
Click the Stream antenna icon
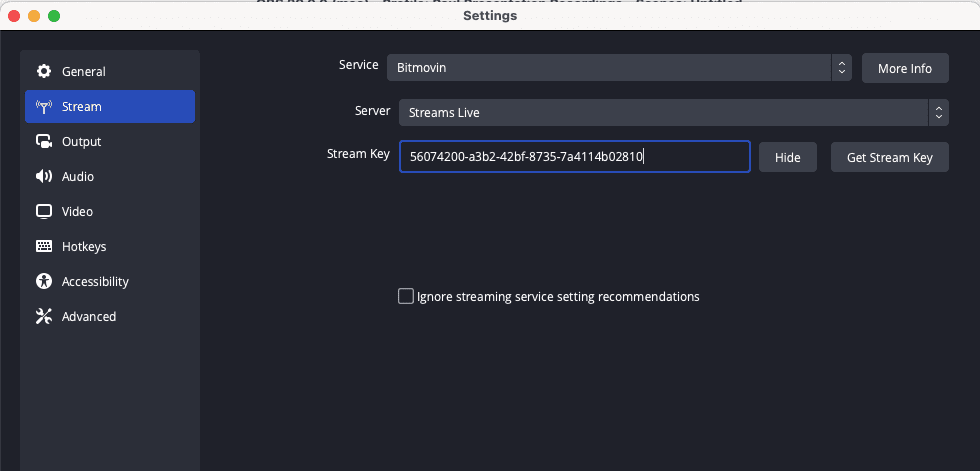[x=44, y=107]
